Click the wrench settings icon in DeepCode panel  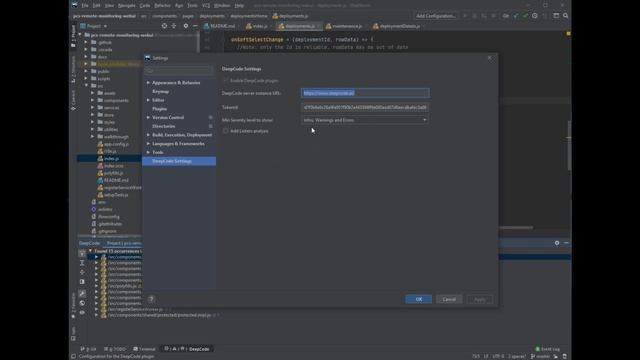(x=82, y=293)
